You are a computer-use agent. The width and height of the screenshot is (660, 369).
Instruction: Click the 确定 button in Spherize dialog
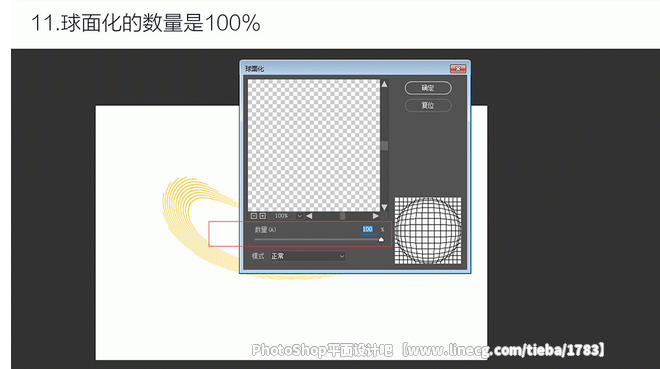pyautogui.click(x=428, y=88)
